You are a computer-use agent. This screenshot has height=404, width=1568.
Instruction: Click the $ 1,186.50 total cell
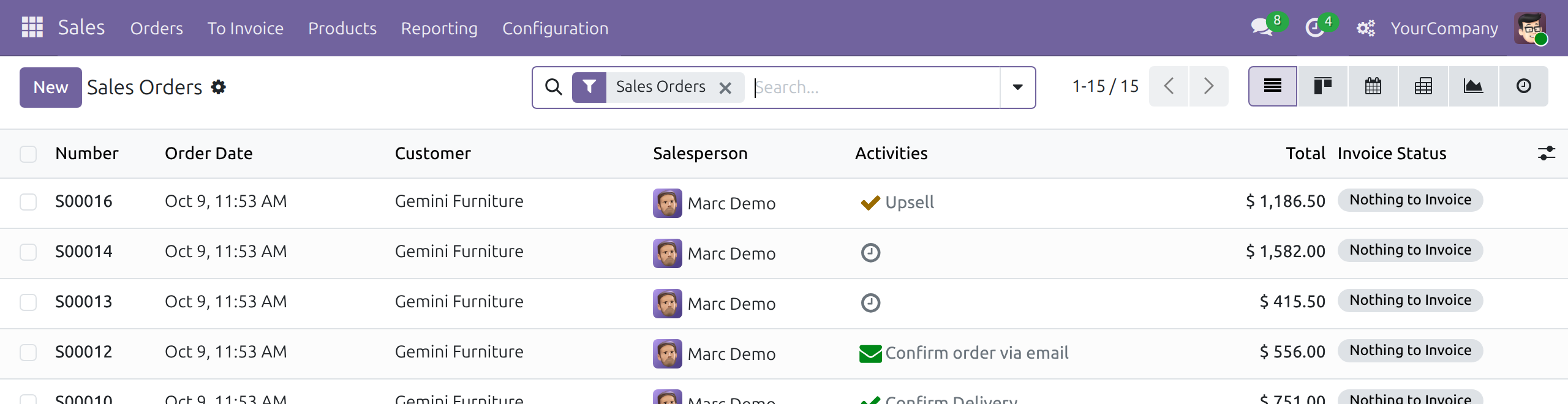(1286, 201)
